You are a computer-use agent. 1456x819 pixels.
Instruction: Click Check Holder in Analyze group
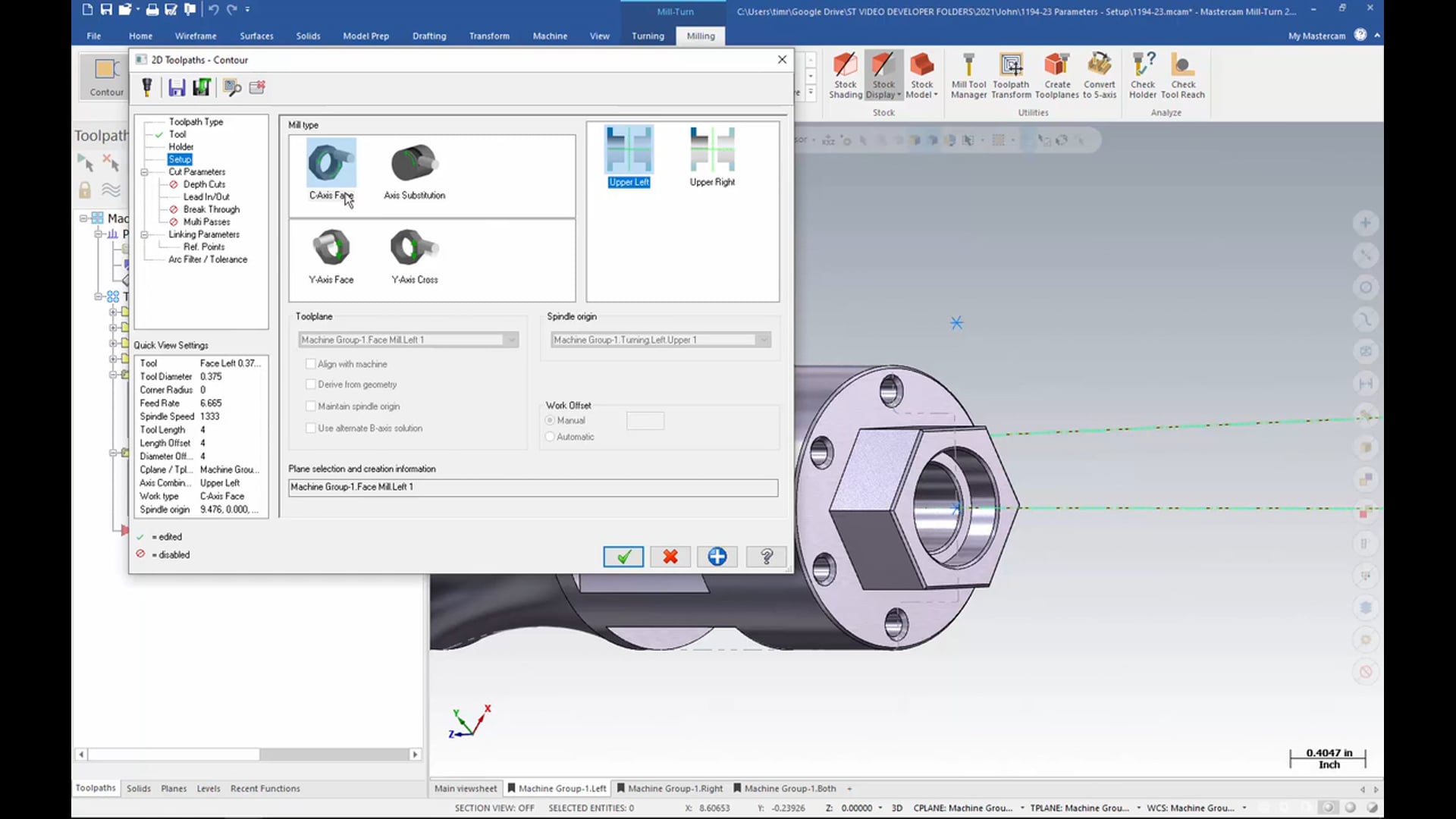[x=1142, y=76]
